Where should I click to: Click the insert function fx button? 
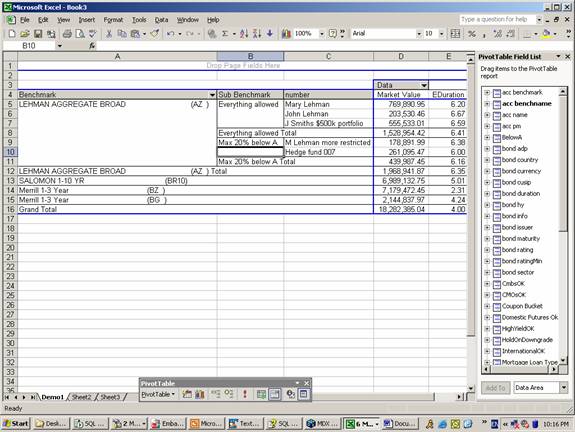point(92,46)
